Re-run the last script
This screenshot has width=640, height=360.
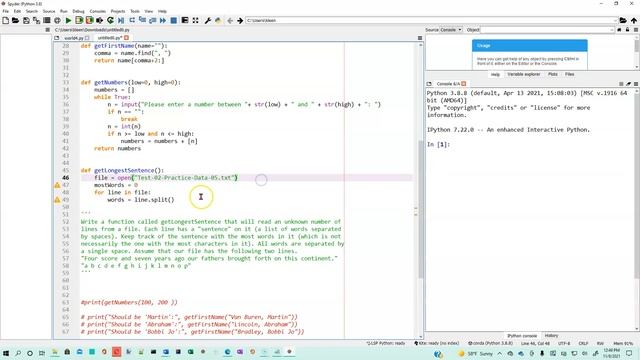coord(110,20)
